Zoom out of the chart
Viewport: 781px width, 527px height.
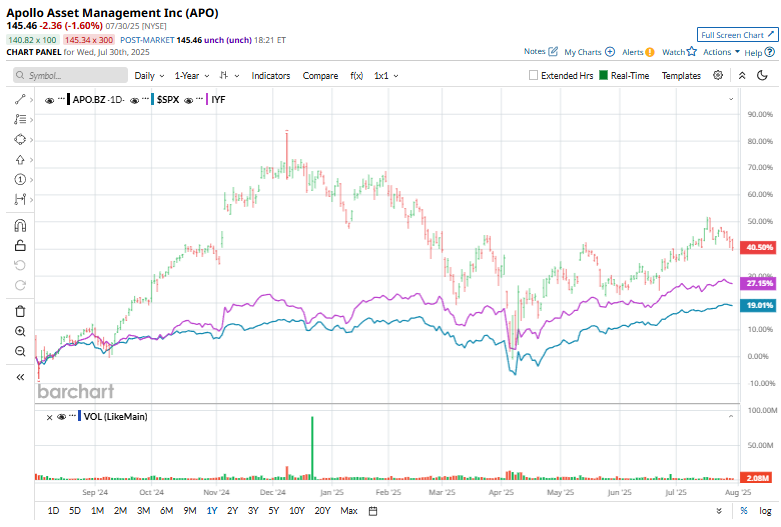tap(20, 351)
